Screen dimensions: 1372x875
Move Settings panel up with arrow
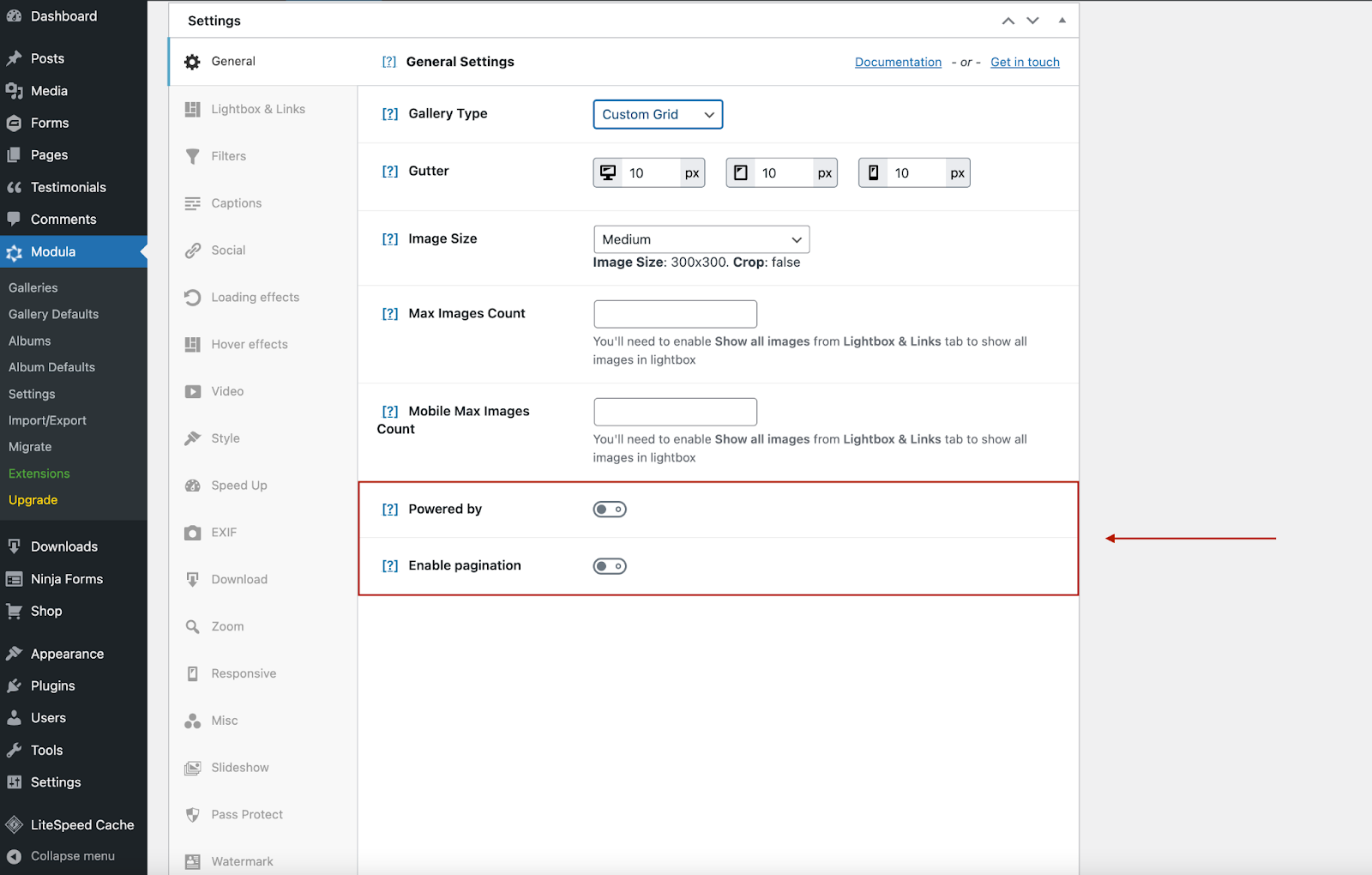tap(1008, 21)
